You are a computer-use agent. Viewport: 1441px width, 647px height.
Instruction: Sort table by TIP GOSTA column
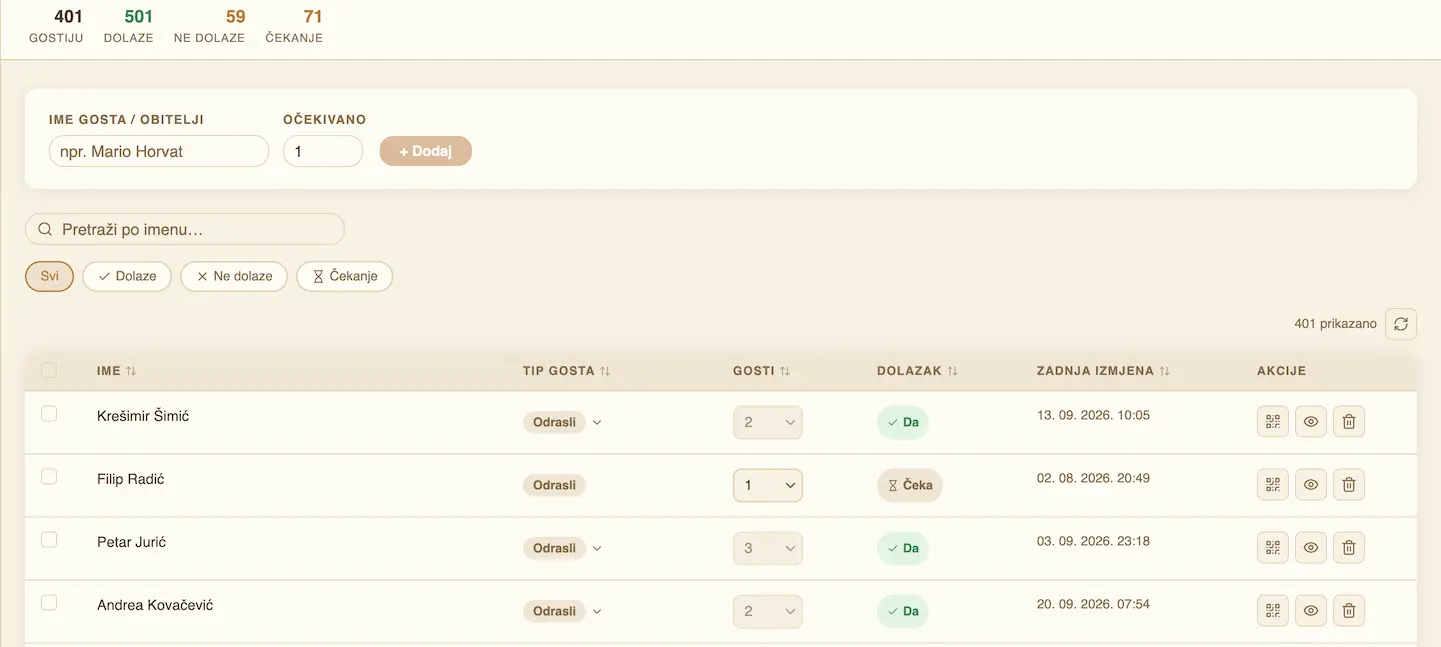point(566,371)
